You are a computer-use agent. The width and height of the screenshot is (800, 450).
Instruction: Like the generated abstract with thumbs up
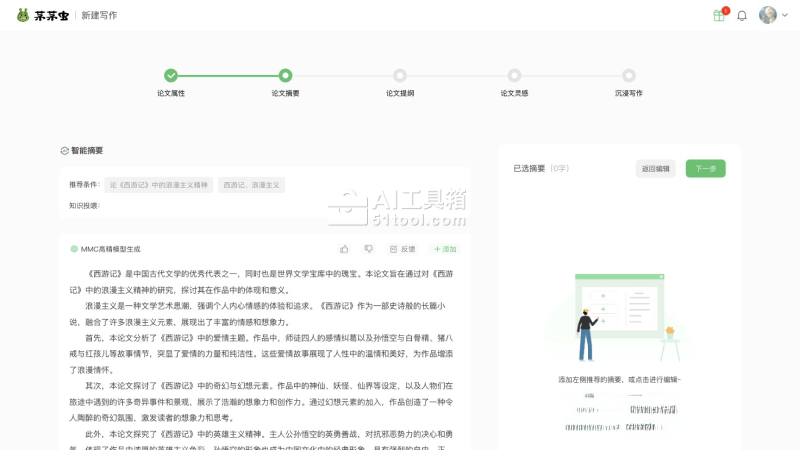[x=344, y=249]
